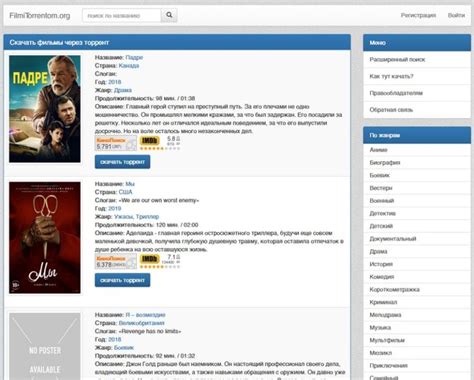Select the Мультфильм genre in the sidebar
474x380 pixels.
click(417, 340)
